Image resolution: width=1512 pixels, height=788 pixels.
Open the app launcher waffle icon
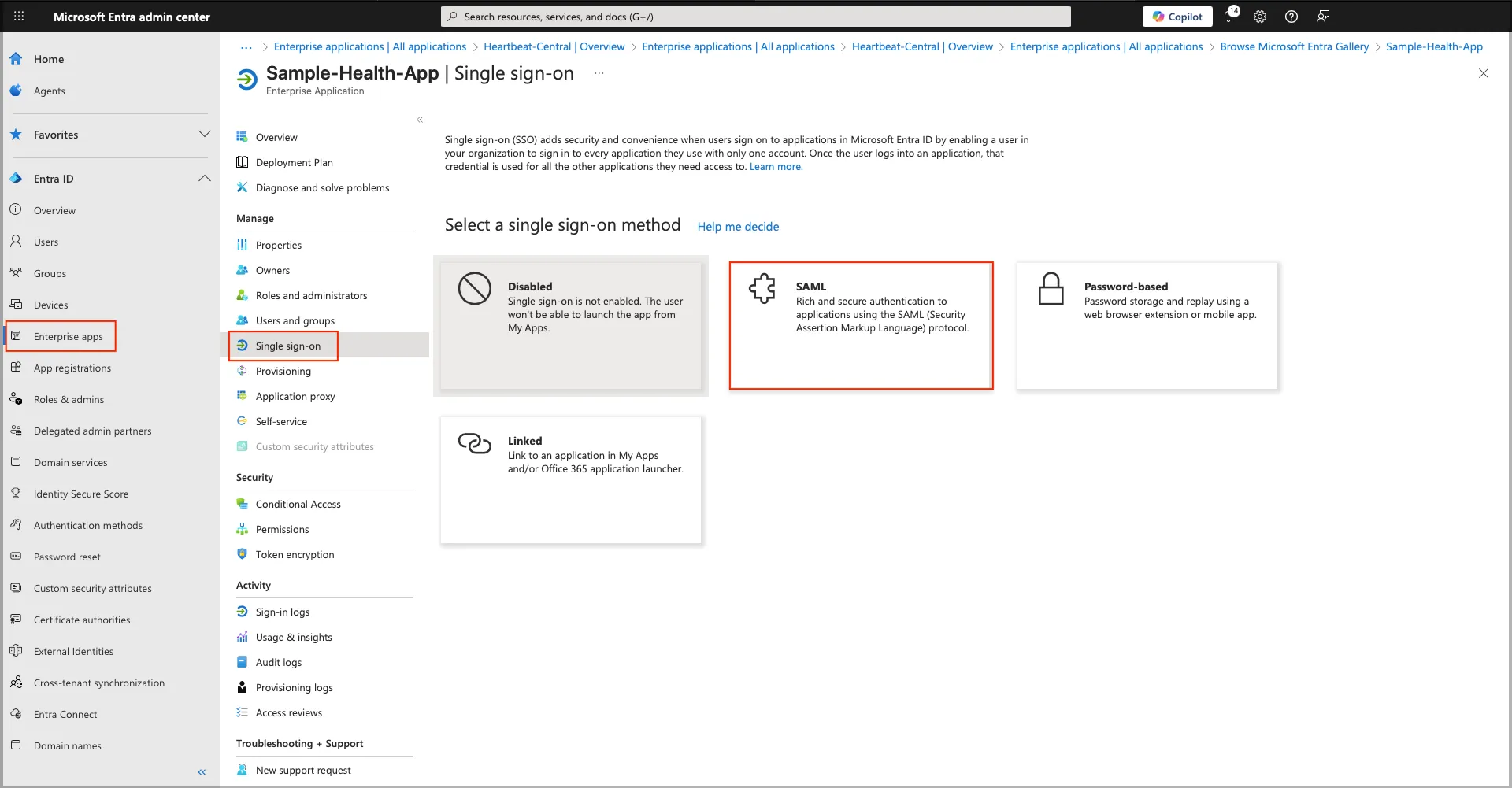[19, 17]
